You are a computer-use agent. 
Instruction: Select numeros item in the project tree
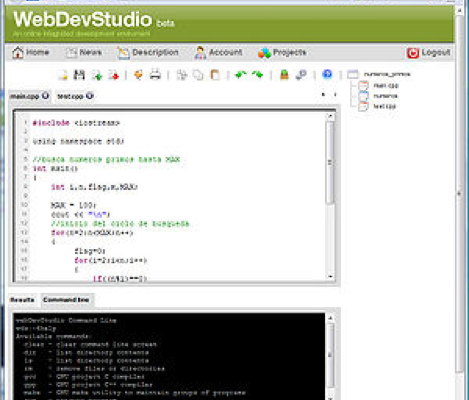point(385,96)
